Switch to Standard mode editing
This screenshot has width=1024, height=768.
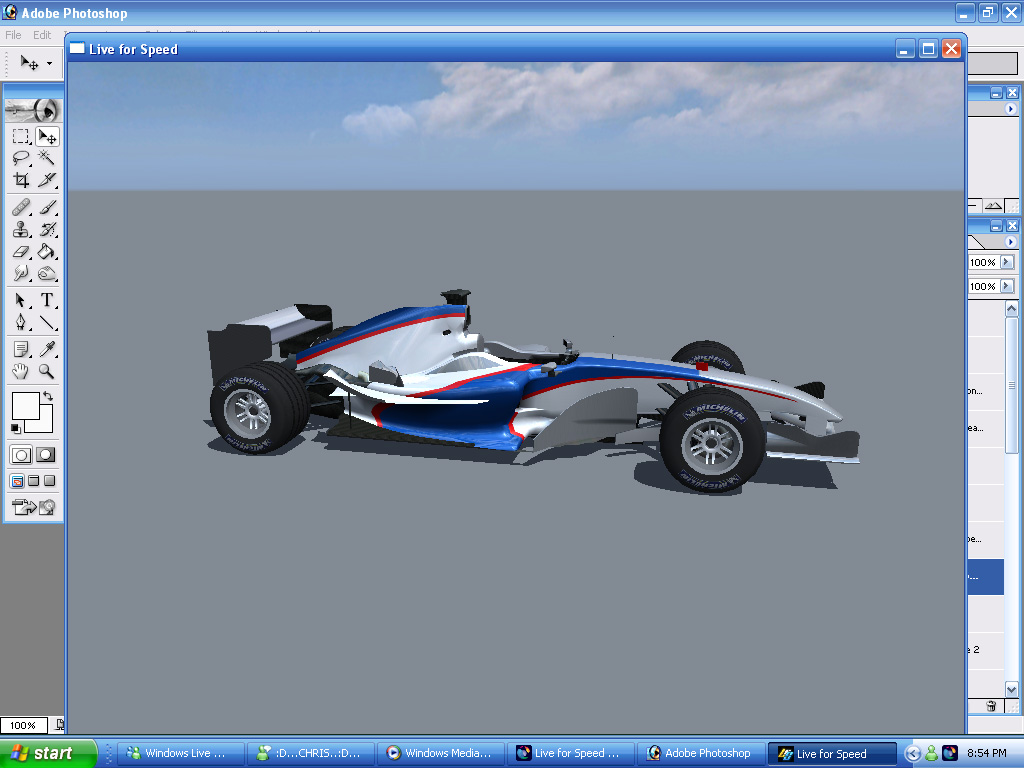[21, 455]
